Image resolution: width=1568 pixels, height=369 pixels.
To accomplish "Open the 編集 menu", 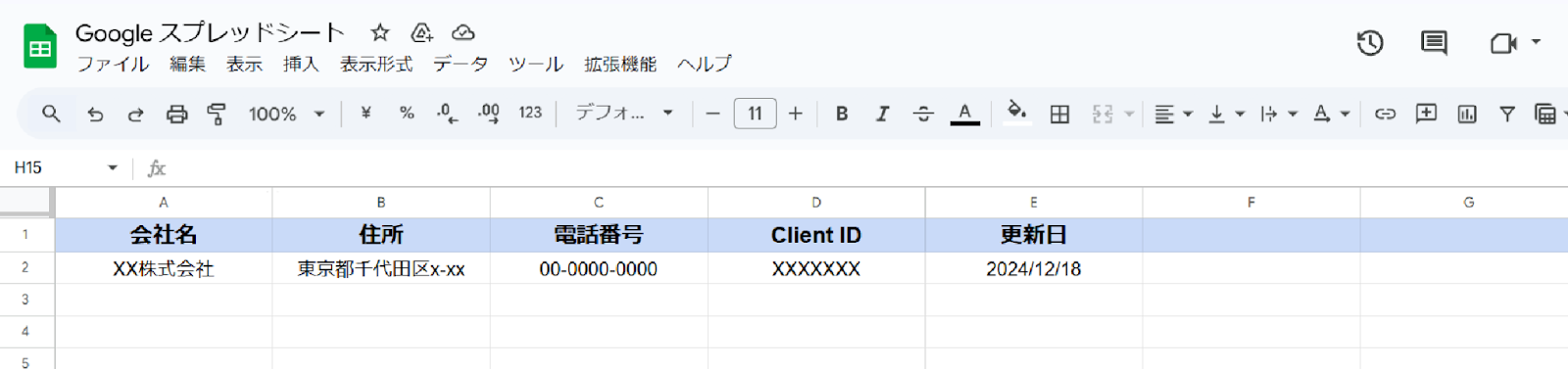I will tap(187, 65).
